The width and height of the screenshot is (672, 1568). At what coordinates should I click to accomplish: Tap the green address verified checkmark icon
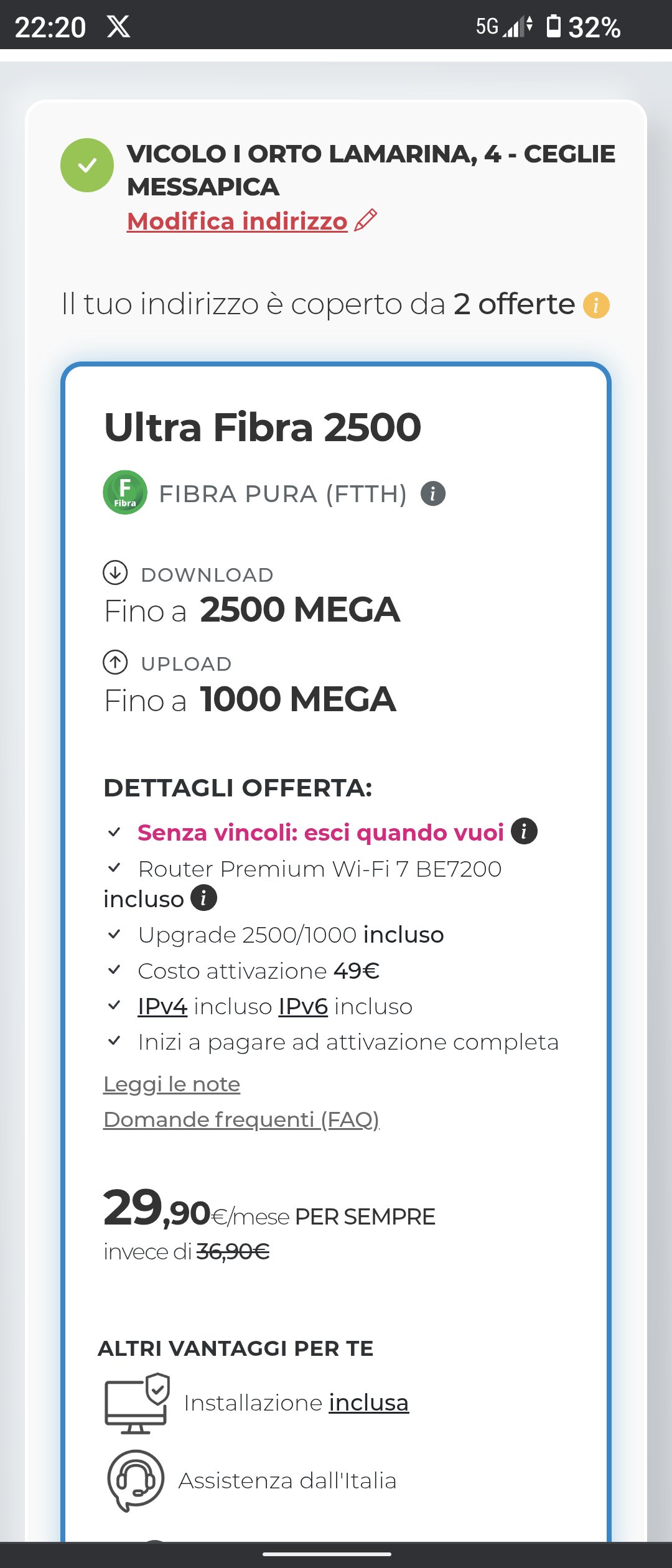(87, 165)
